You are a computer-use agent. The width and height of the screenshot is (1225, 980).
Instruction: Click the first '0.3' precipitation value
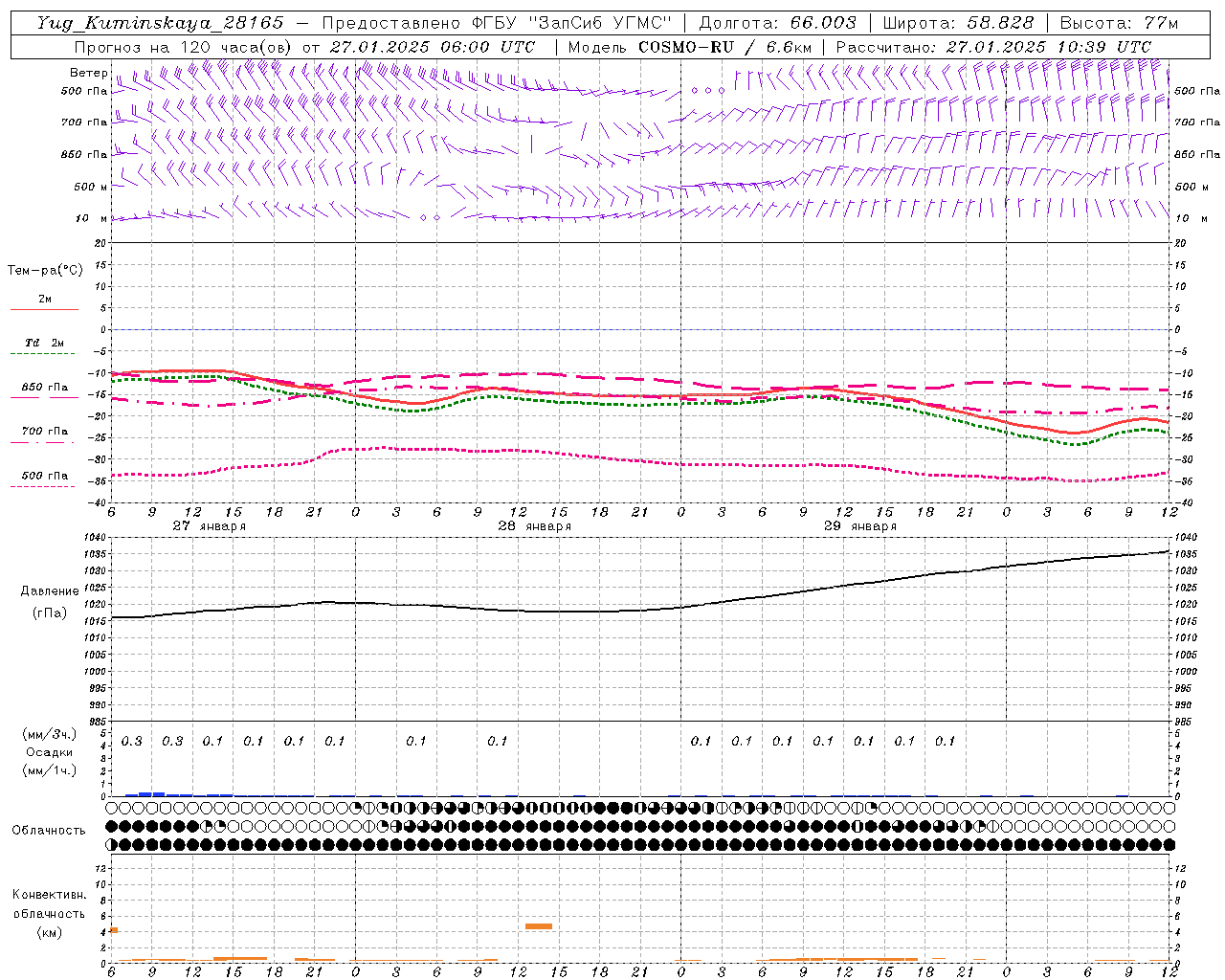[131, 742]
